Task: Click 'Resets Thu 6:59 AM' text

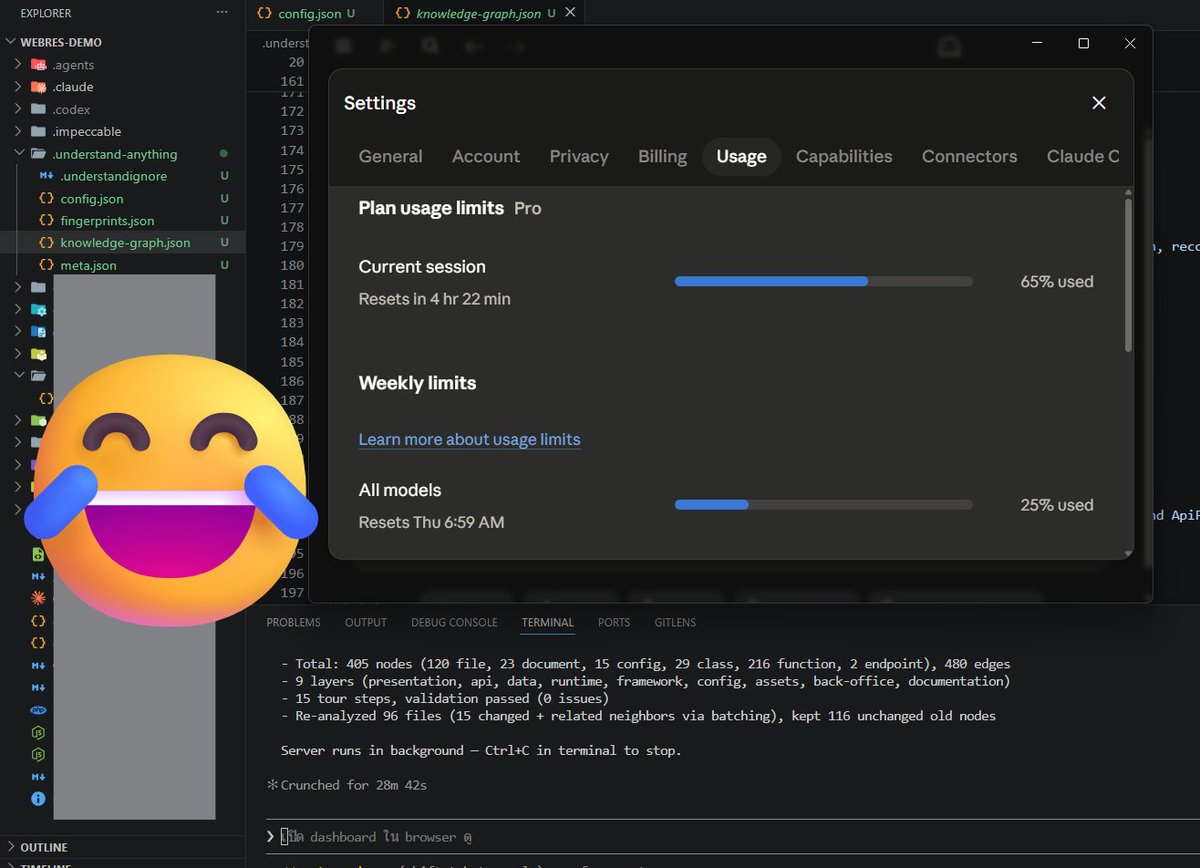Action: coord(432,522)
